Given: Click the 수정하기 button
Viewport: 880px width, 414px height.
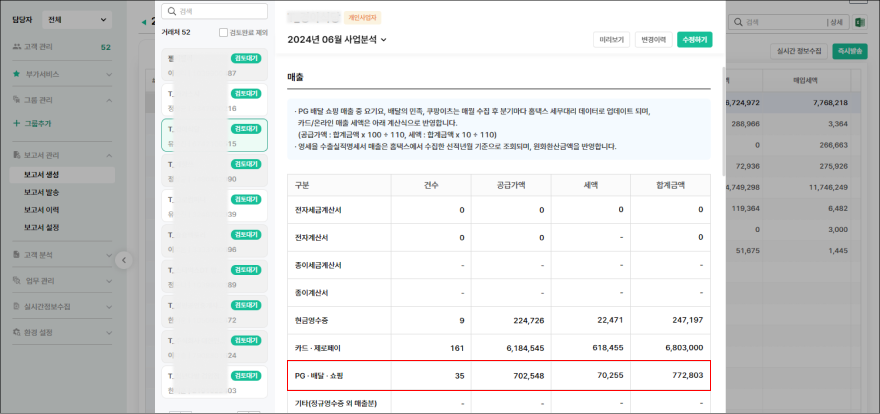Looking at the screenshot, I should tap(694, 40).
